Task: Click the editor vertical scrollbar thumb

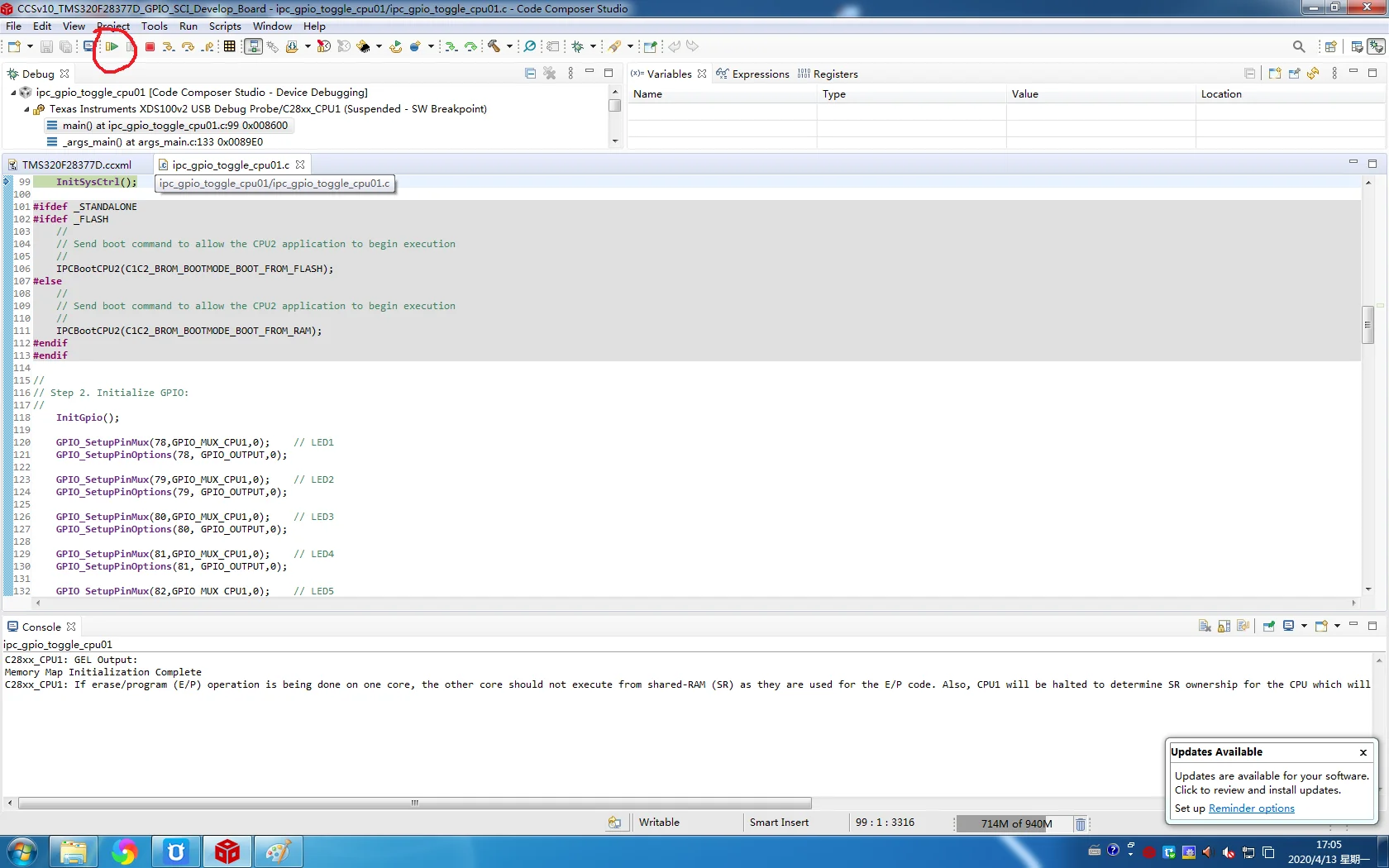Action: [1368, 324]
